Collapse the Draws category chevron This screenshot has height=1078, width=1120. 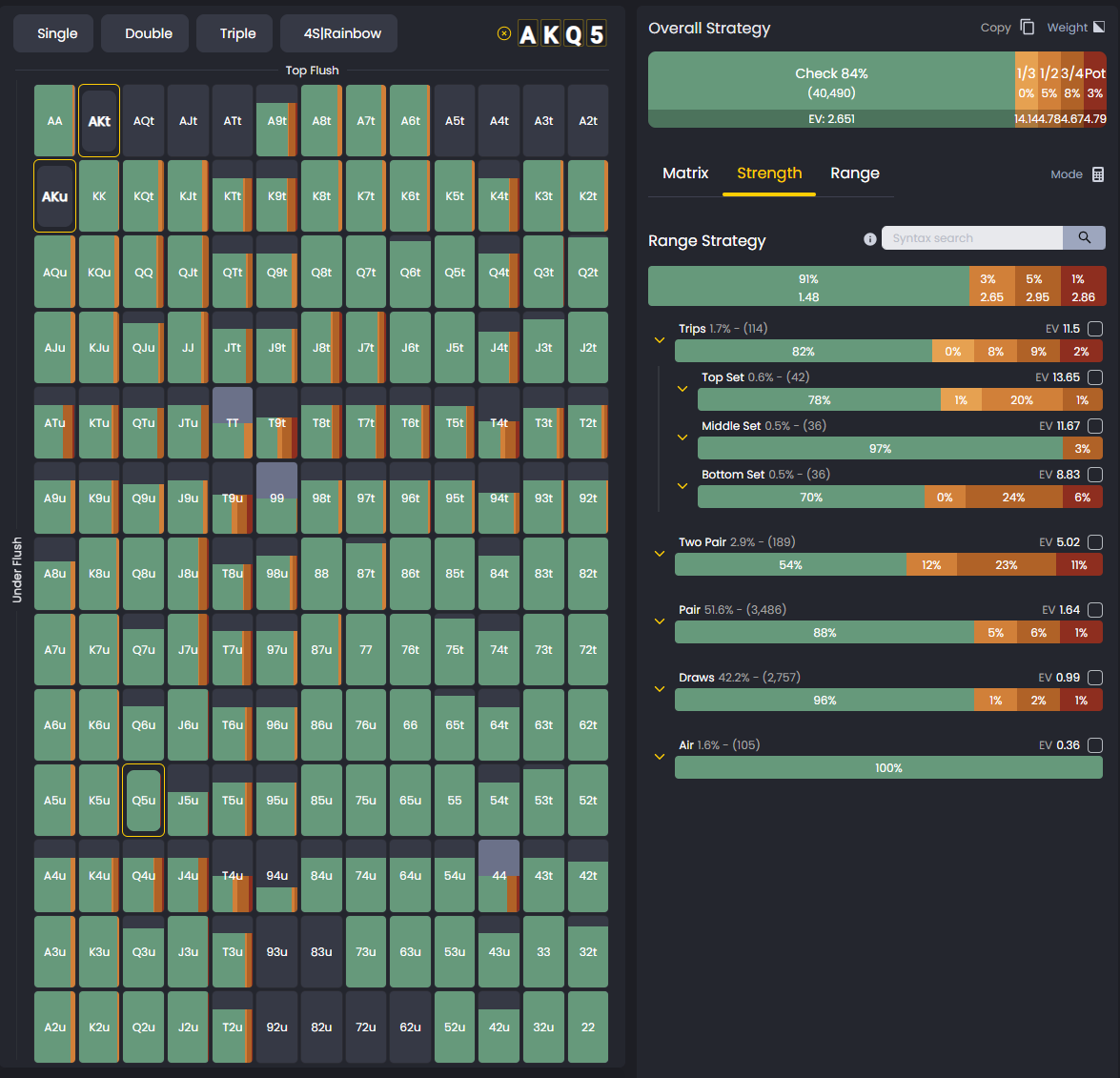[x=659, y=688]
